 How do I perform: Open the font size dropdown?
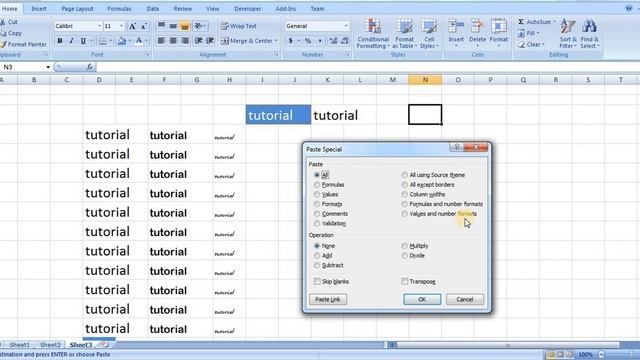[121, 26]
